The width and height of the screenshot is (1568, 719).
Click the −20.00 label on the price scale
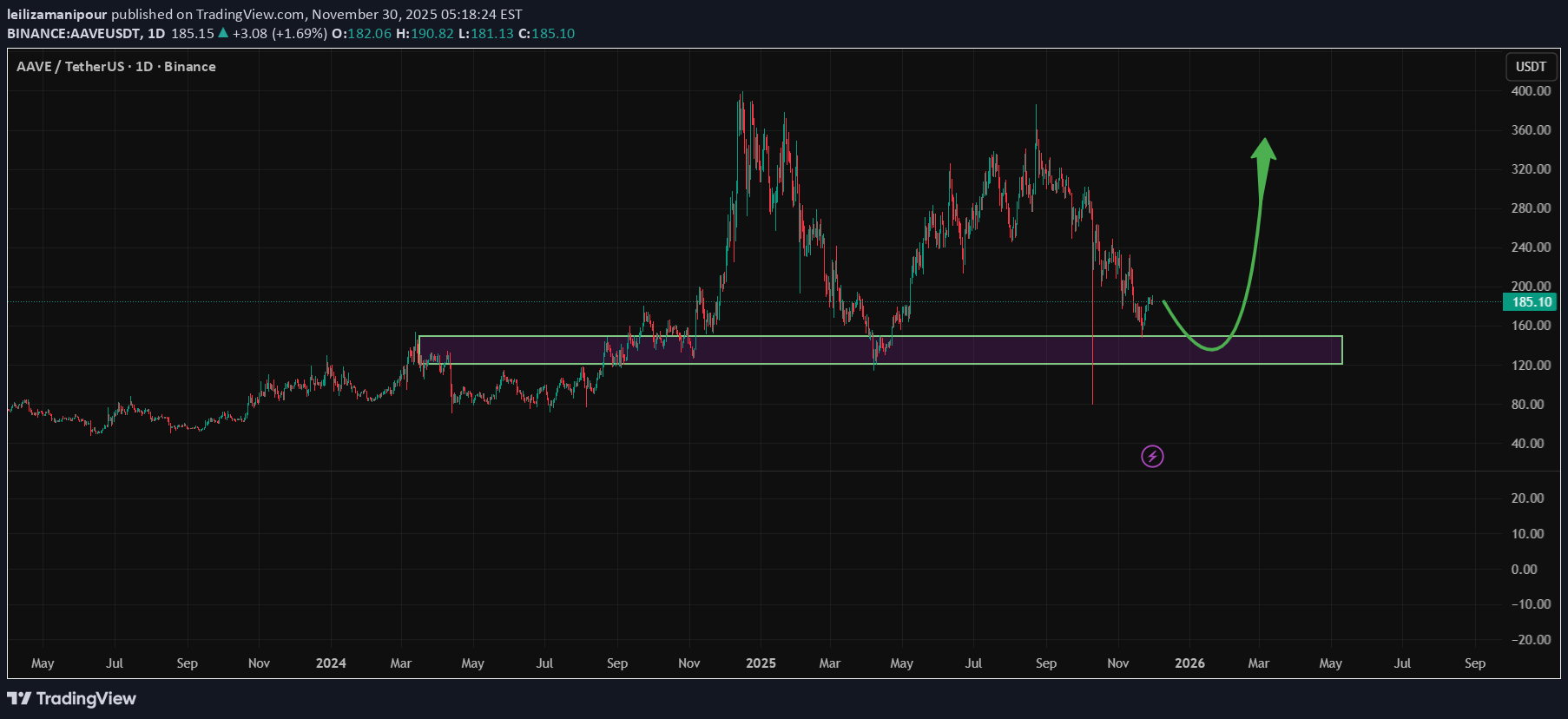(x=1530, y=640)
